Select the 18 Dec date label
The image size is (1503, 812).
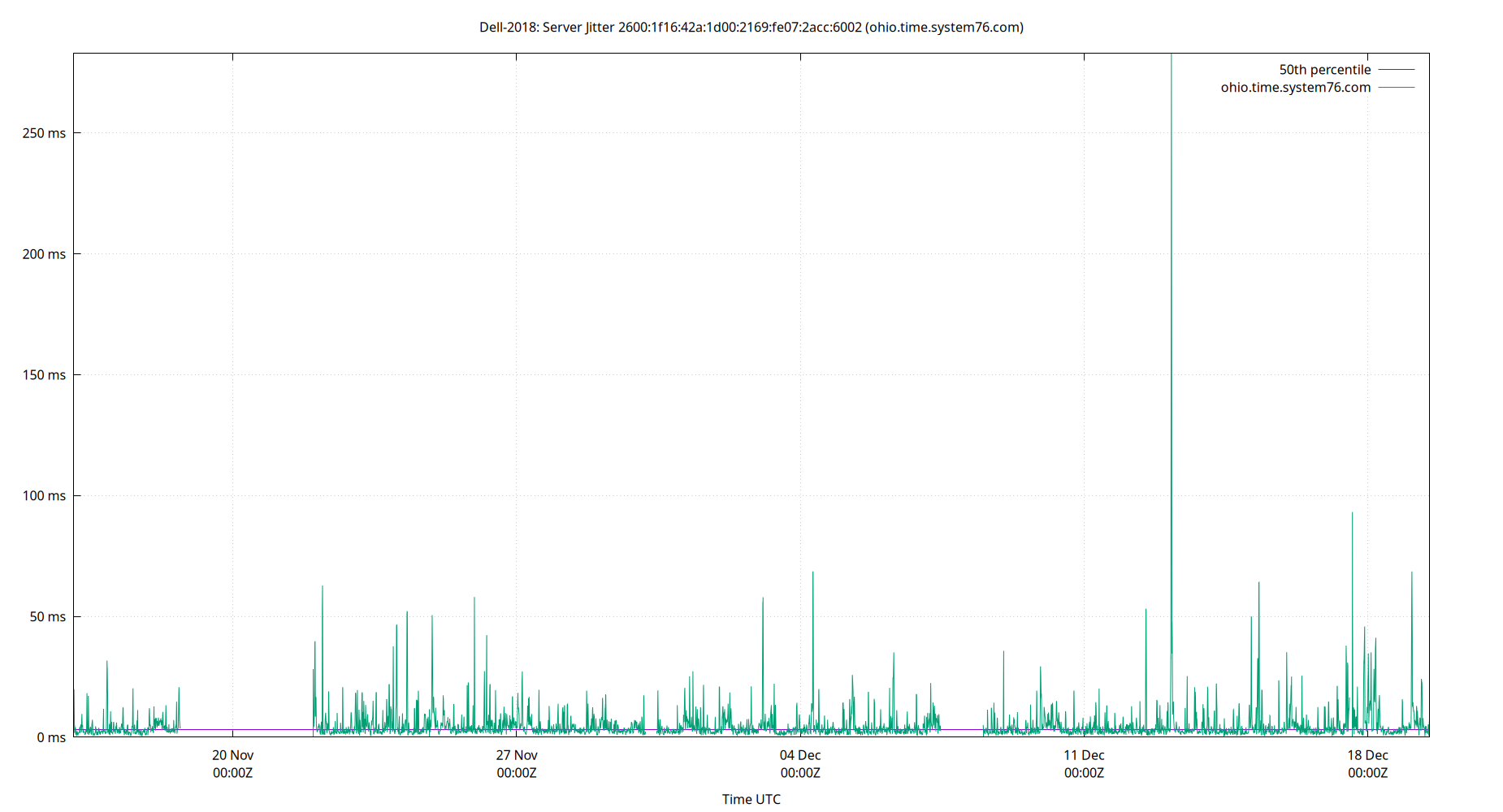(1367, 755)
